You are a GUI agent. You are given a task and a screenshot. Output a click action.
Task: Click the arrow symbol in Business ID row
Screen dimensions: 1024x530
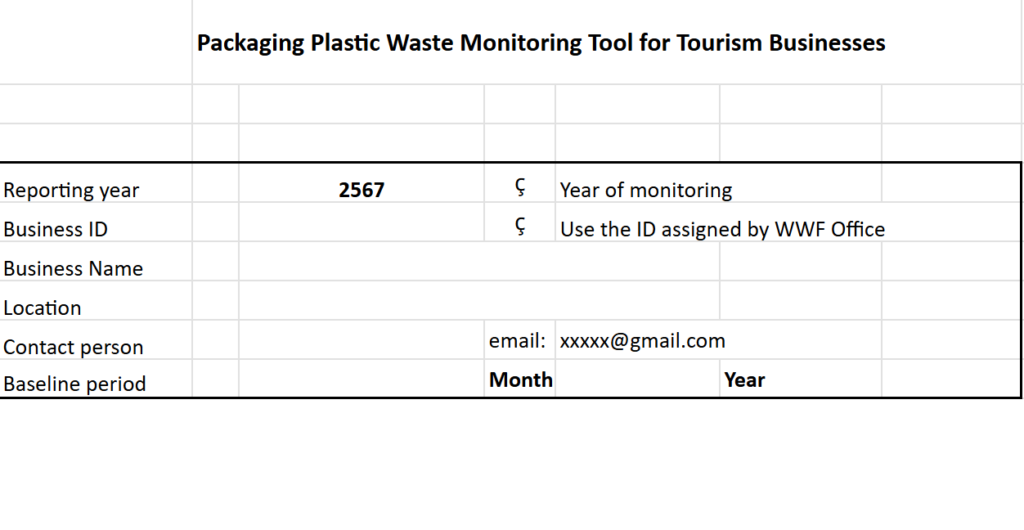(520, 228)
